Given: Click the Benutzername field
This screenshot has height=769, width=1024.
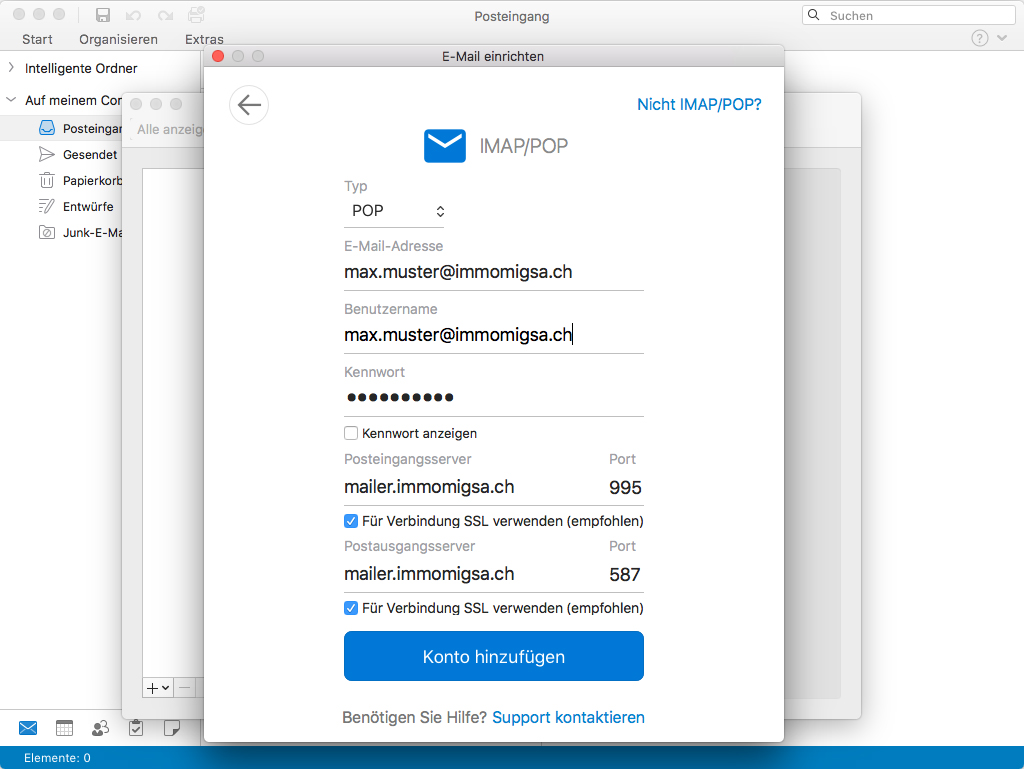Looking at the screenshot, I should 494,335.
